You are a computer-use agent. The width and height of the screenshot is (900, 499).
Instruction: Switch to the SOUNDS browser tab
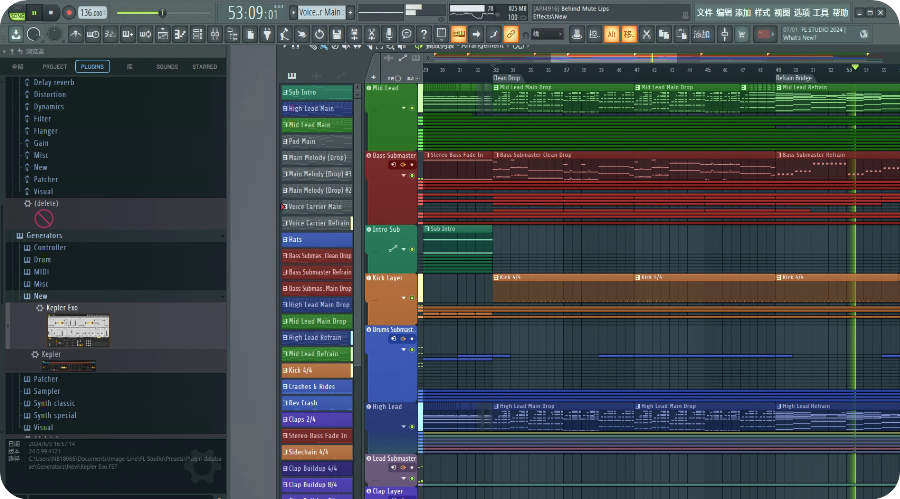coord(167,67)
